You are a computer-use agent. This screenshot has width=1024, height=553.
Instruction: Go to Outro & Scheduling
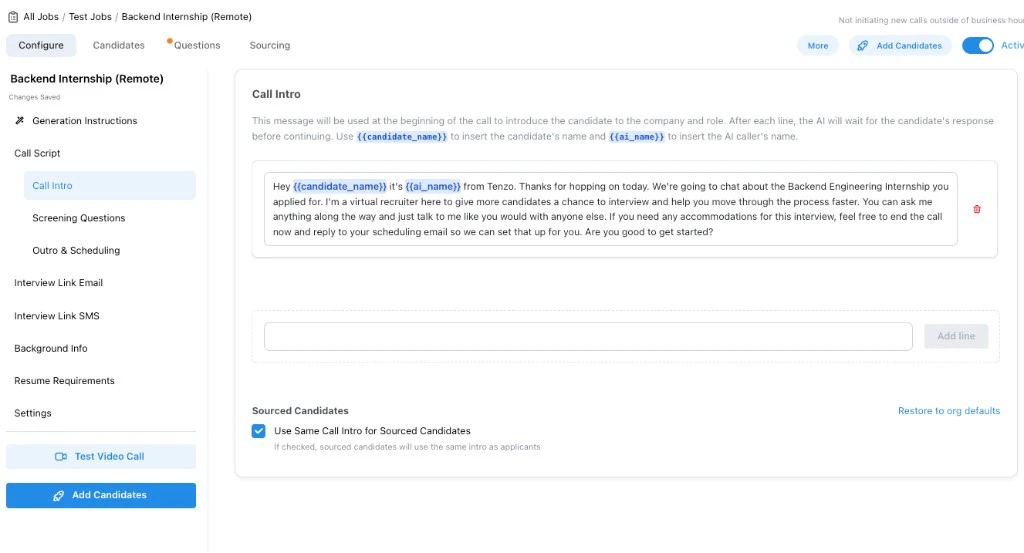pyautogui.click(x=76, y=251)
